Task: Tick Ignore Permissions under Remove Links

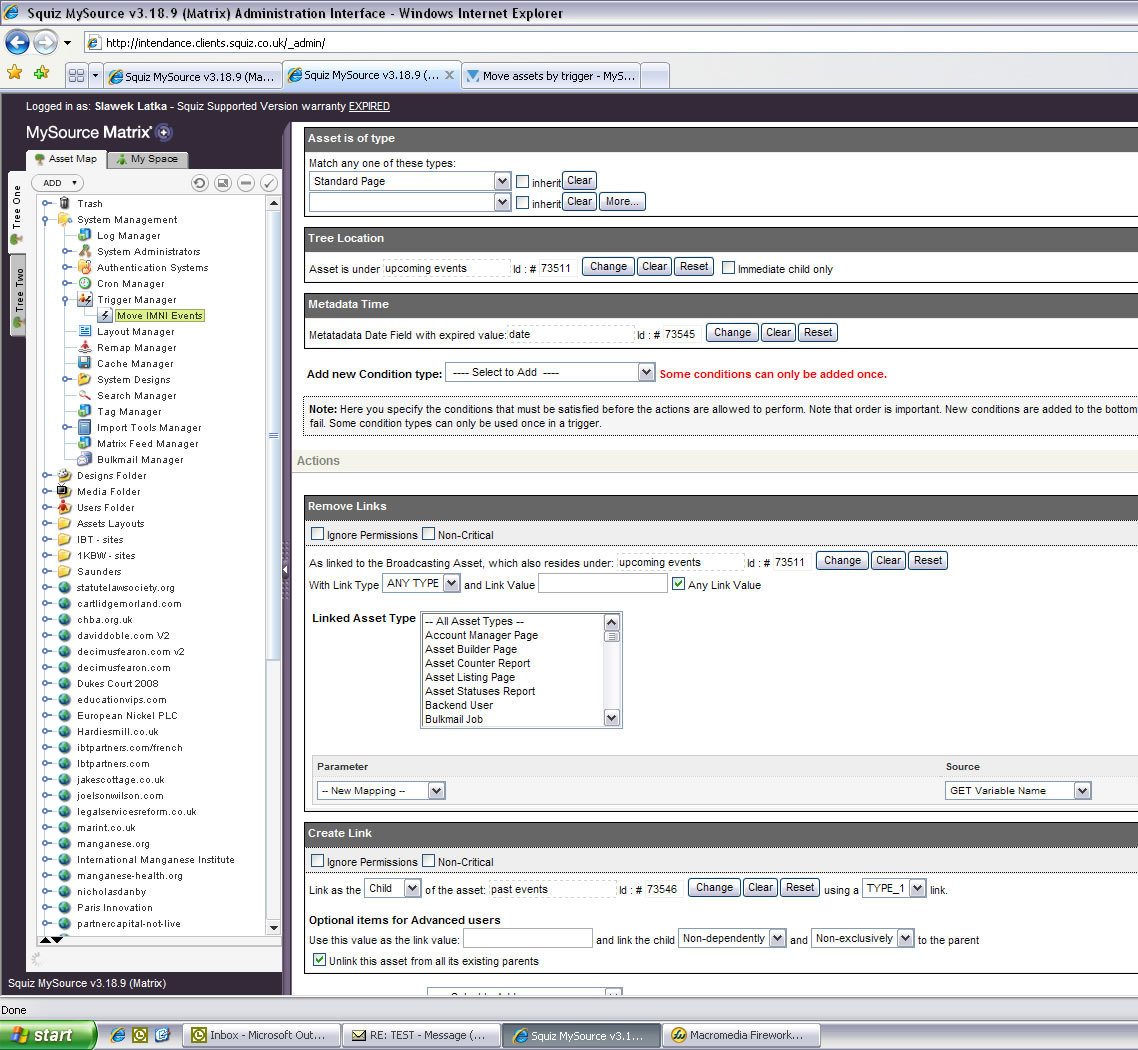Action: coord(317,533)
